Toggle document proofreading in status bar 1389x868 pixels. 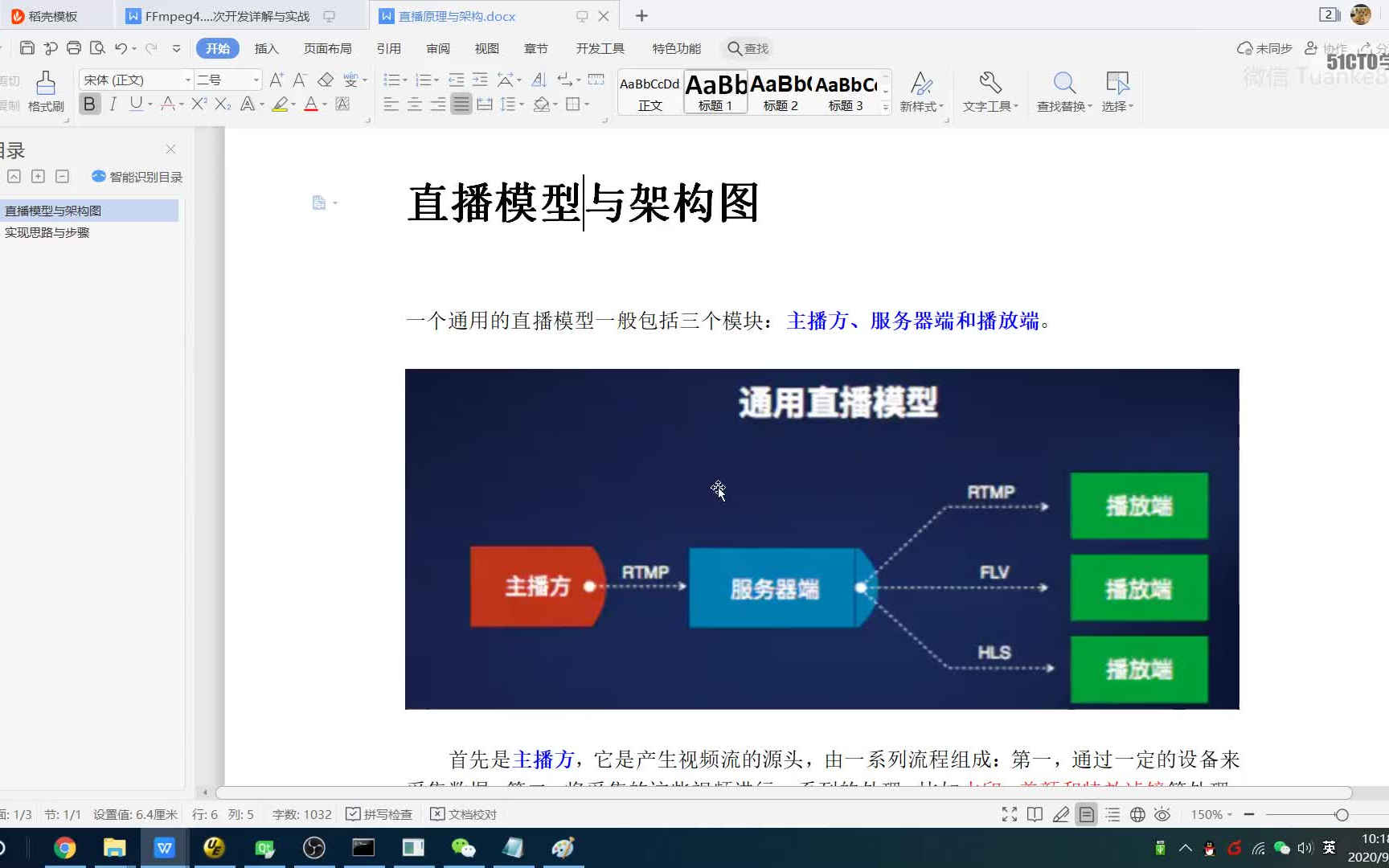pos(464,814)
